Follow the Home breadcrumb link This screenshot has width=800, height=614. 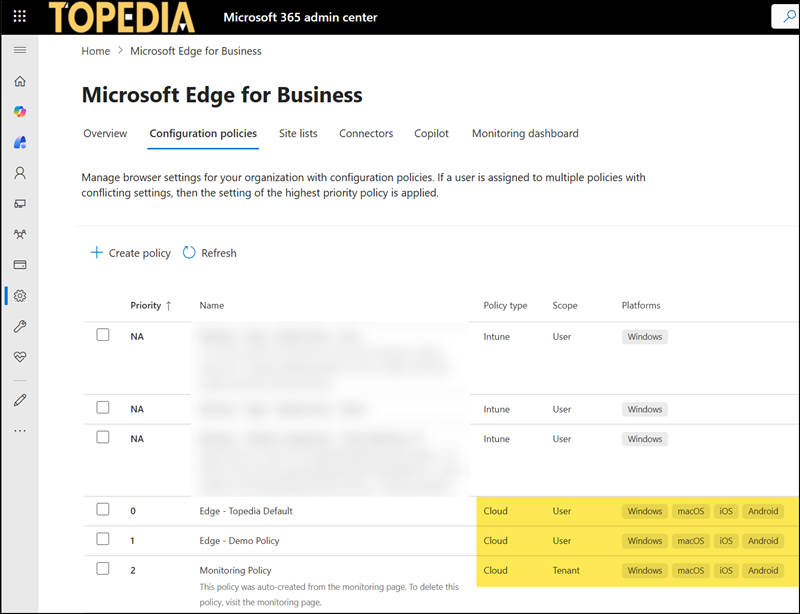tap(95, 50)
